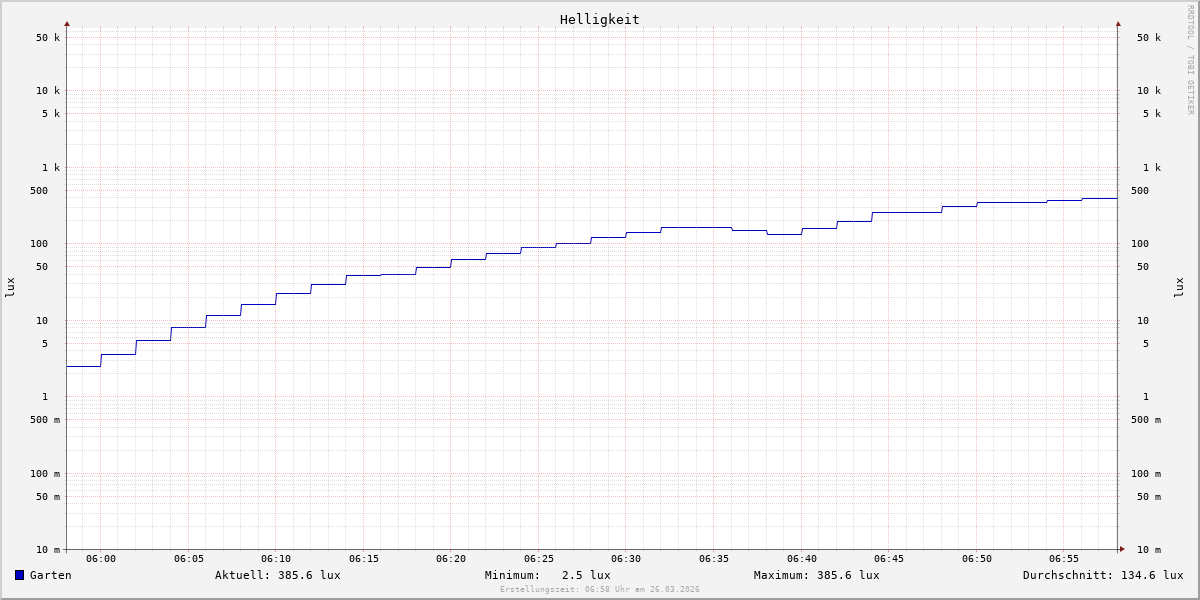Select the right vertical lux axis title
This screenshot has height=600, width=1200.
pos(1179,287)
